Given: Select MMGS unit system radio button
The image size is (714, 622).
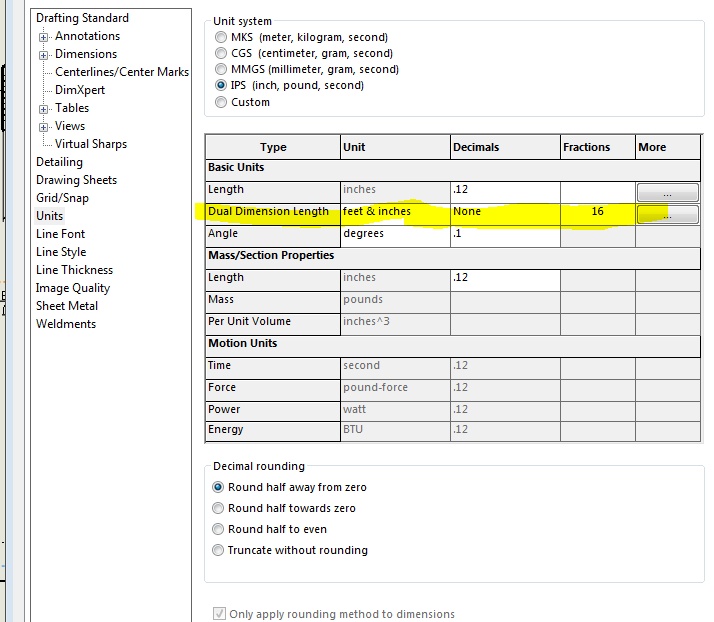Looking at the screenshot, I should pos(221,69).
